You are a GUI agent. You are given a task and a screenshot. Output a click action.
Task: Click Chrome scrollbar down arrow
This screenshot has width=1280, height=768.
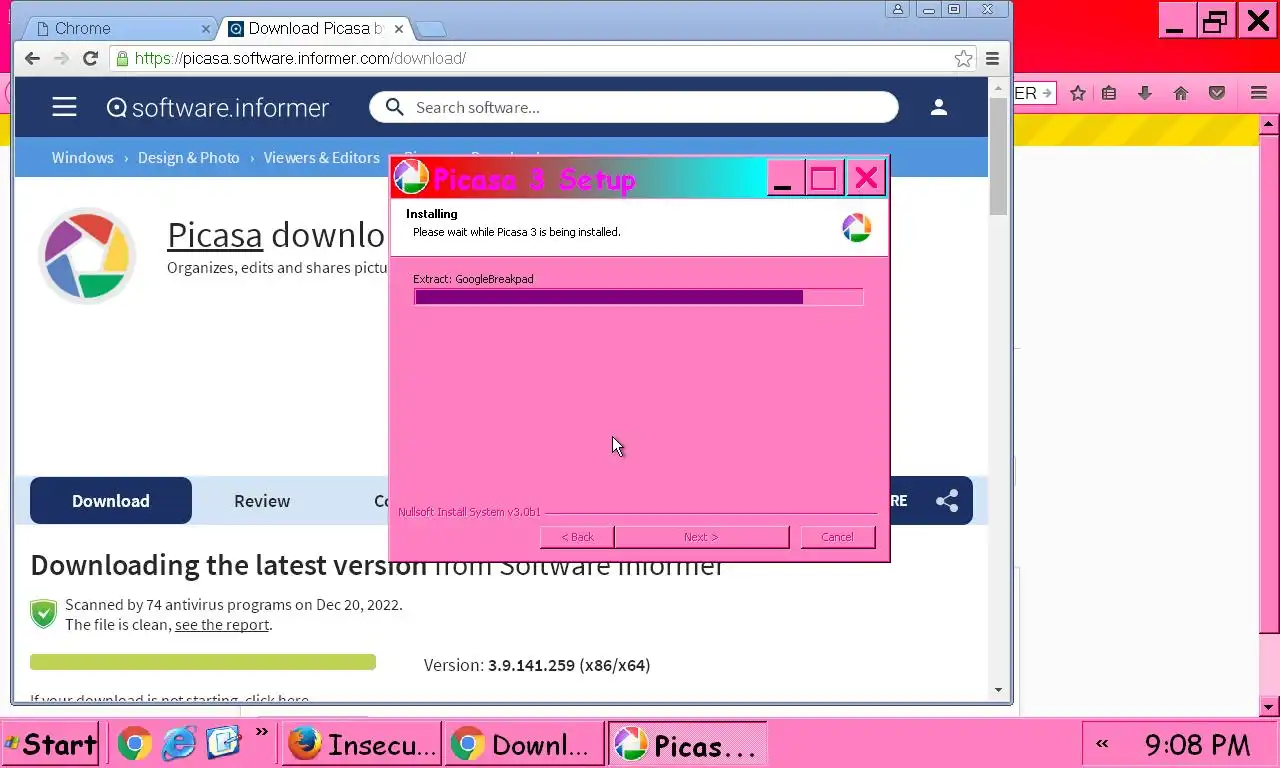(x=998, y=690)
